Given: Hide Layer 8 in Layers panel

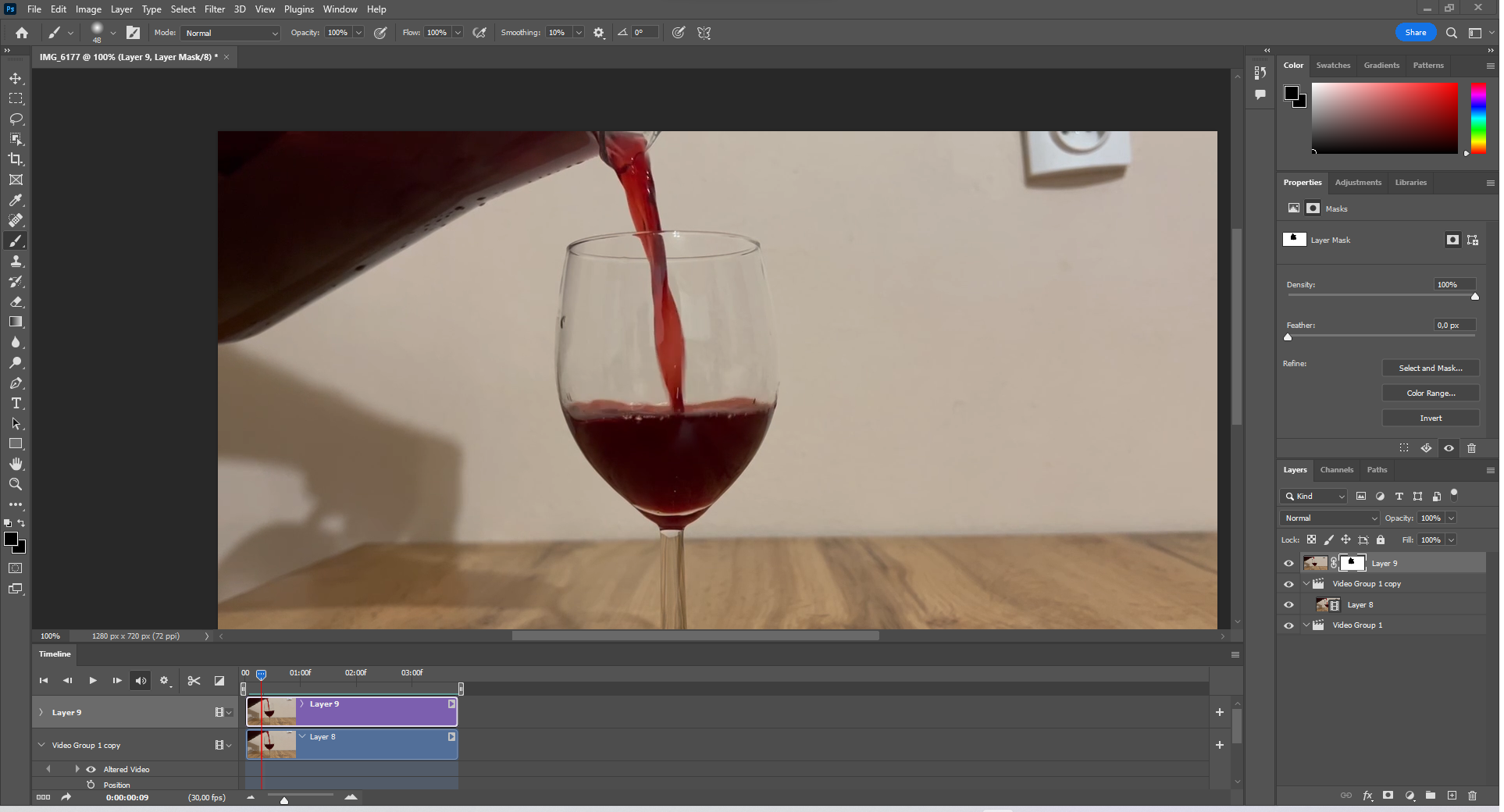Looking at the screenshot, I should click(x=1289, y=605).
